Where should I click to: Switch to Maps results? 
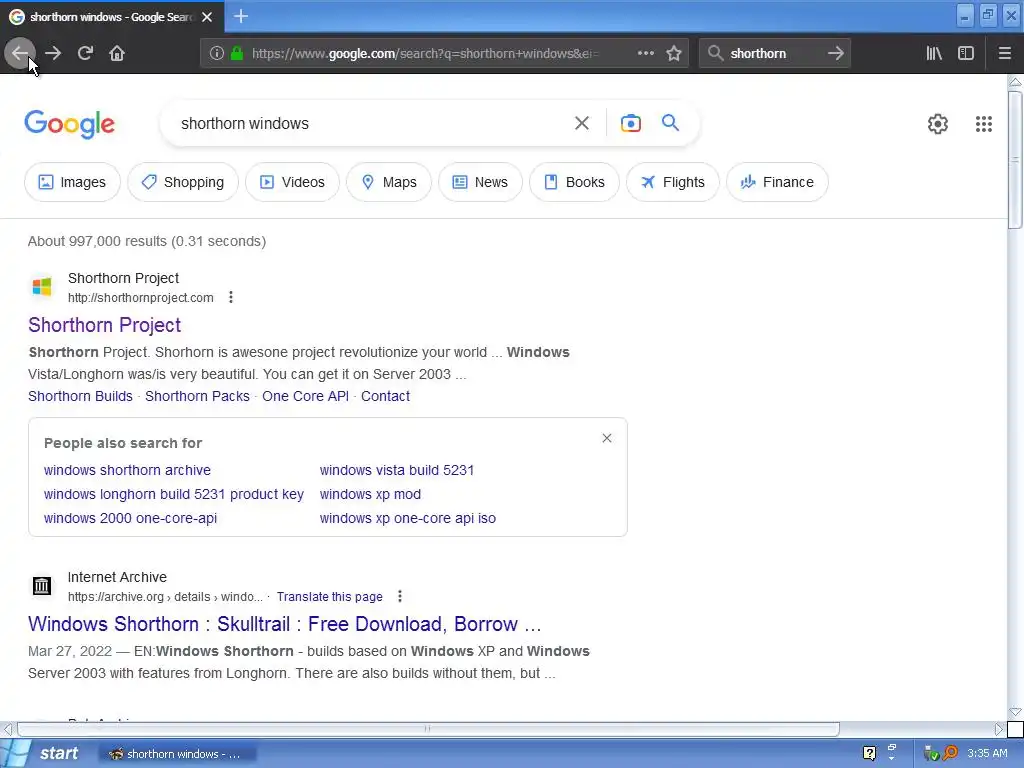pyautogui.click(x=389, y=182)
